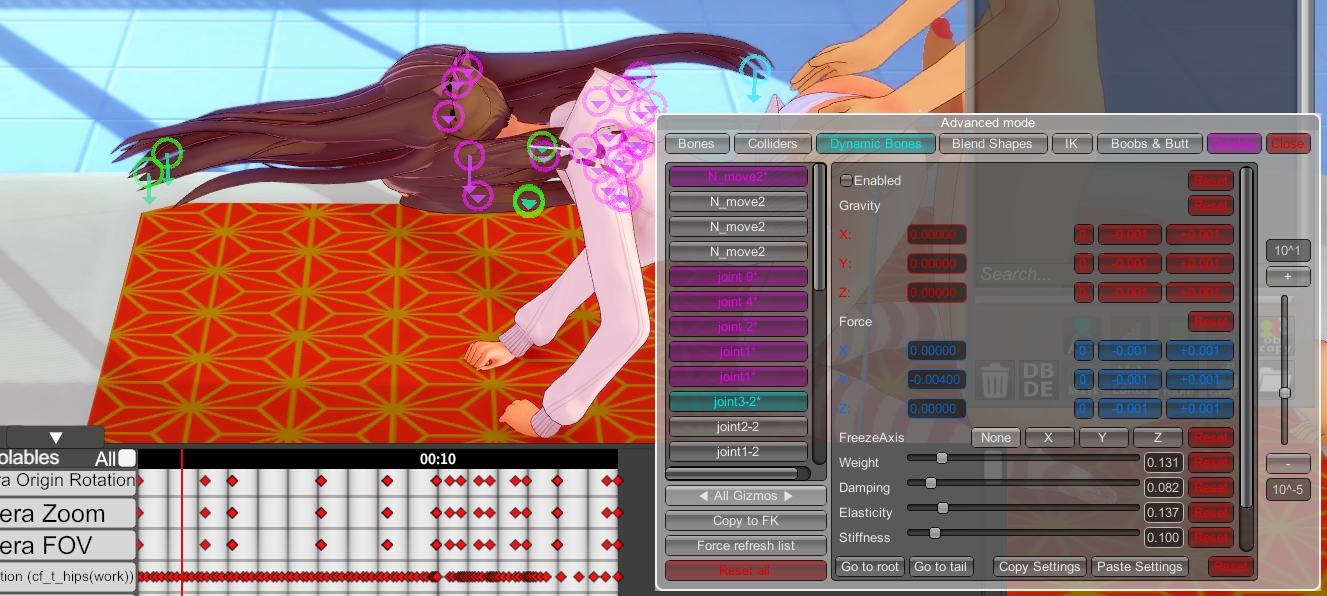Click the Stiffness slider handle

(x=935, y=533)
